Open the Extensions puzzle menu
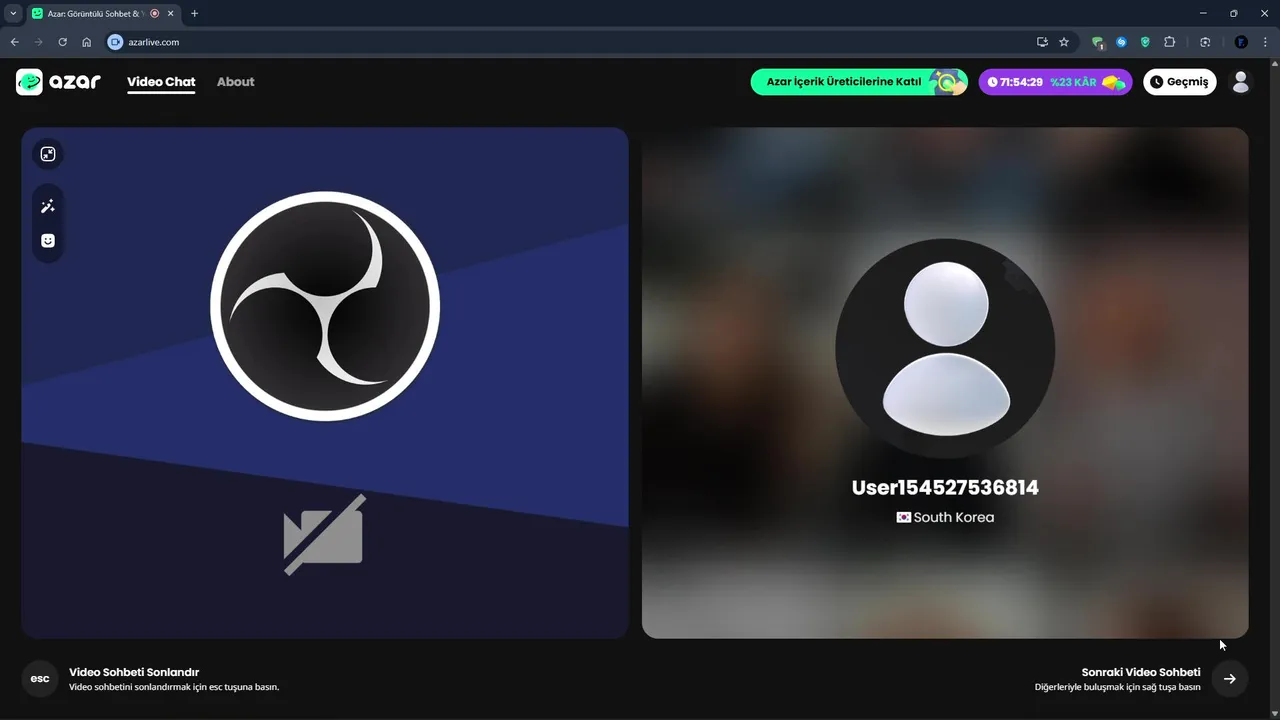 1170,42
